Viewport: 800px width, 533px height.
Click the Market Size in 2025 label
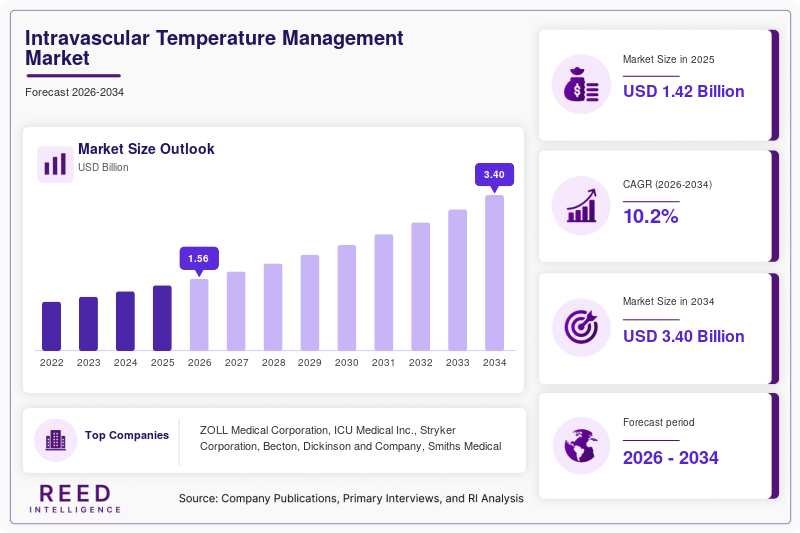click(x=668, y=60)
